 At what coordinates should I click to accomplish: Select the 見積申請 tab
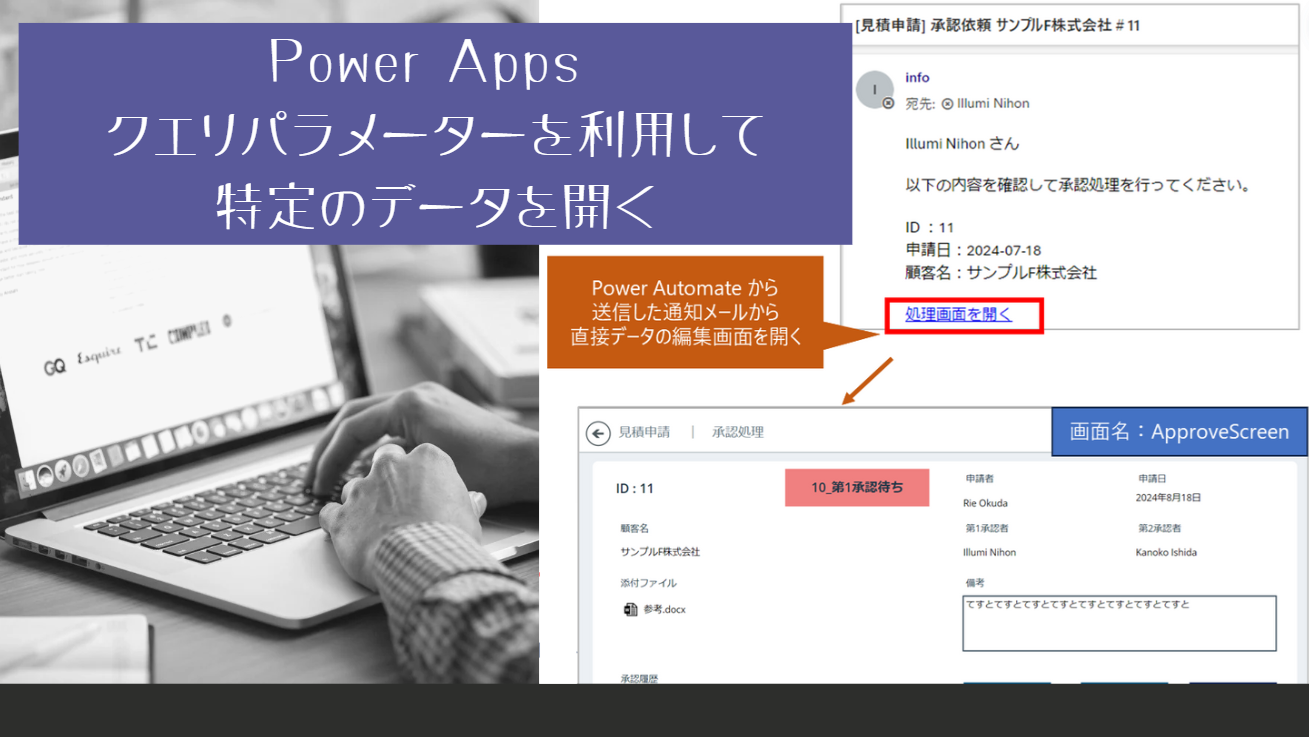[x=646, y=431]
